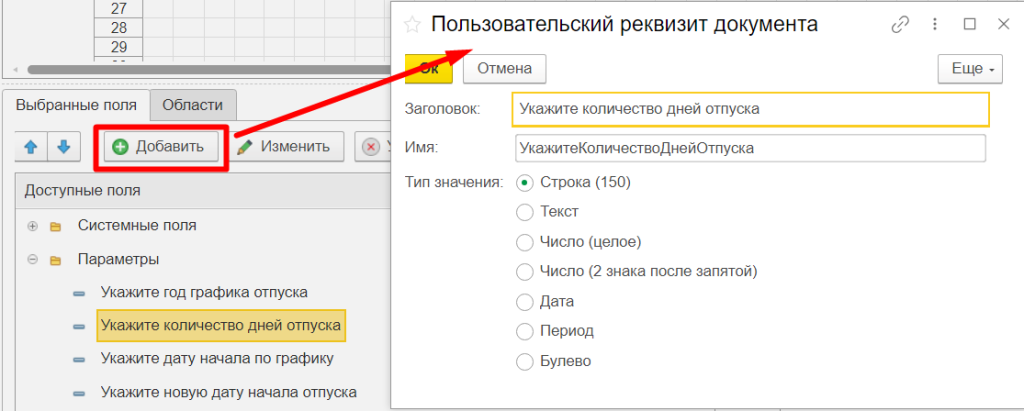Click the move up arrow icon

[30, 147]
